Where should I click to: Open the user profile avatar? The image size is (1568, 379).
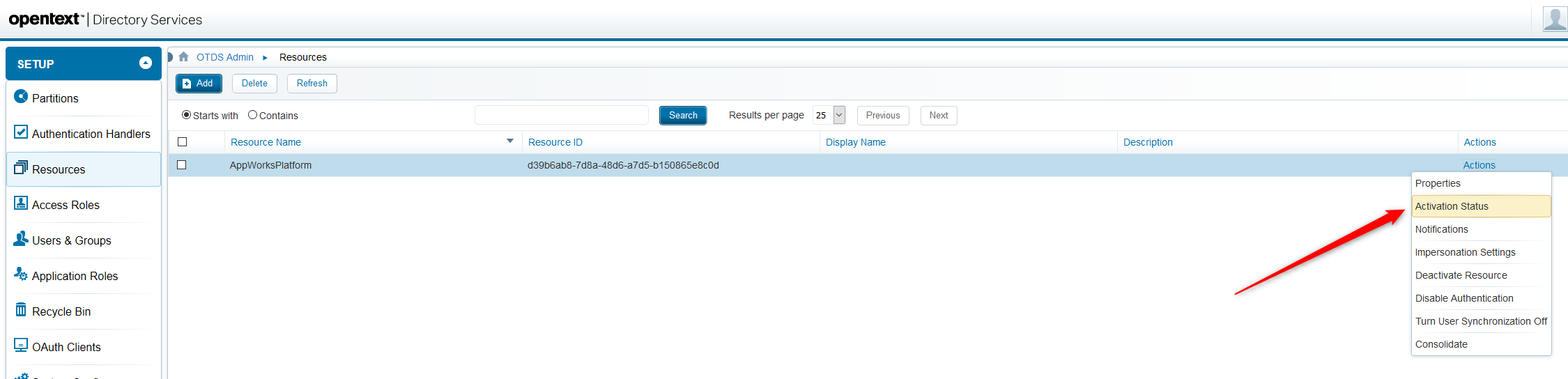point(1554,19)
